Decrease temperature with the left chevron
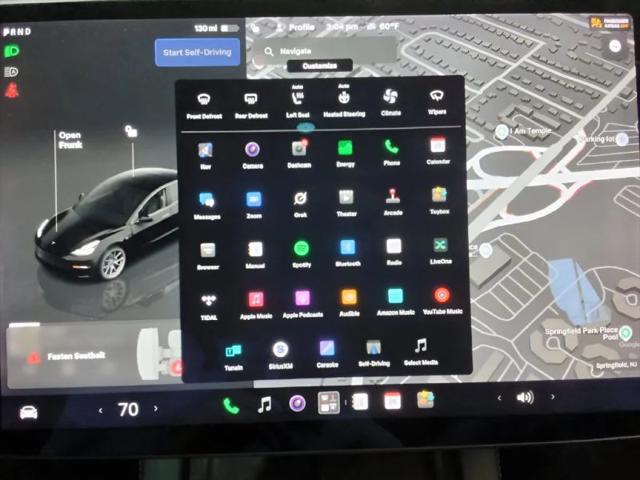Viewport: 640px width, 480px height. (101, 411)
